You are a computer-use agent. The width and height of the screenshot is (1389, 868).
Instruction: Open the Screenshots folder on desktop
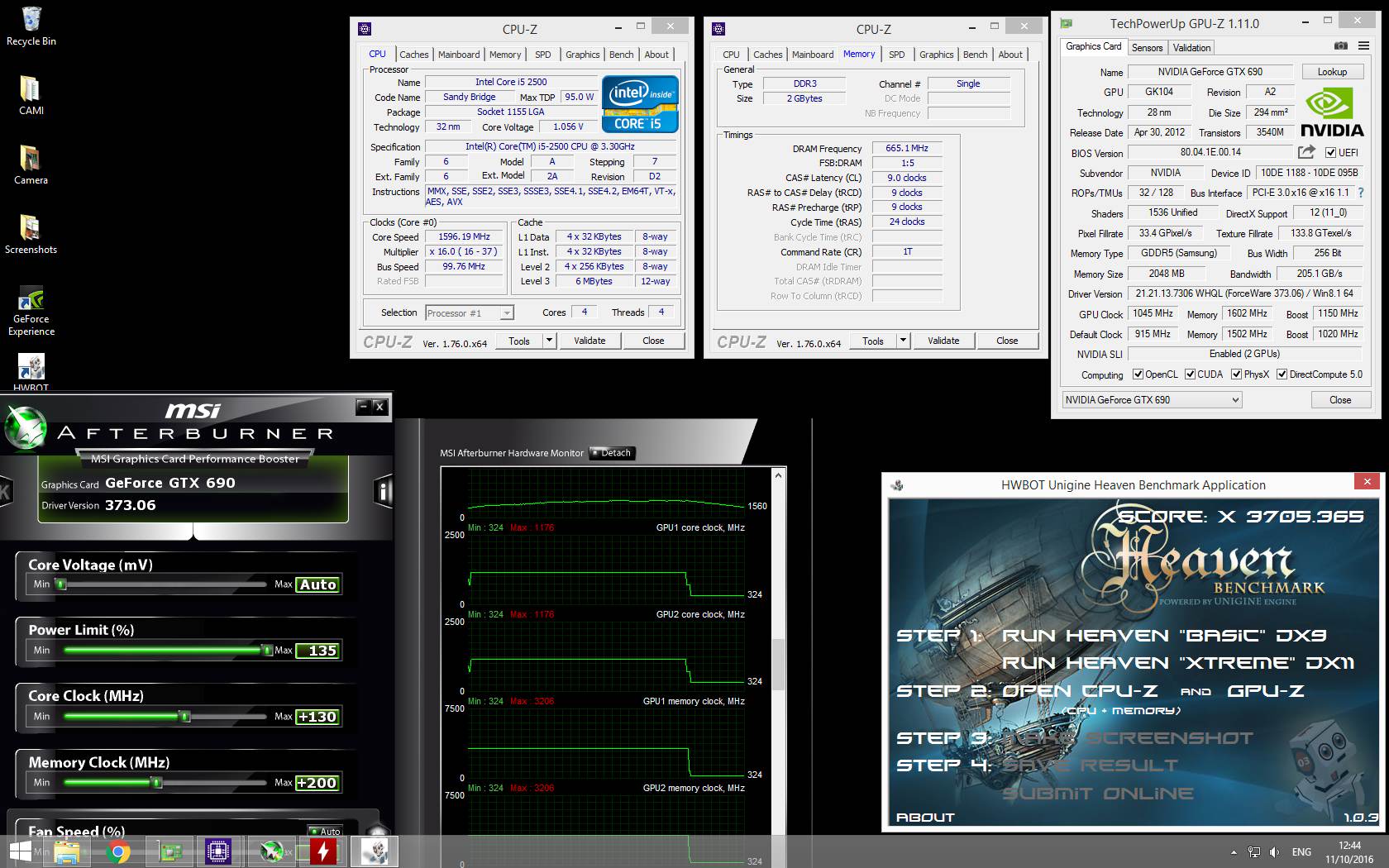click(31, 235)
